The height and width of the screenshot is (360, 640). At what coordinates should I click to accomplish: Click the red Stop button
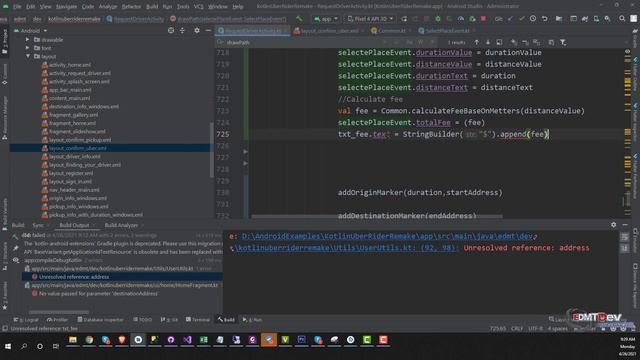coord(483,19)
